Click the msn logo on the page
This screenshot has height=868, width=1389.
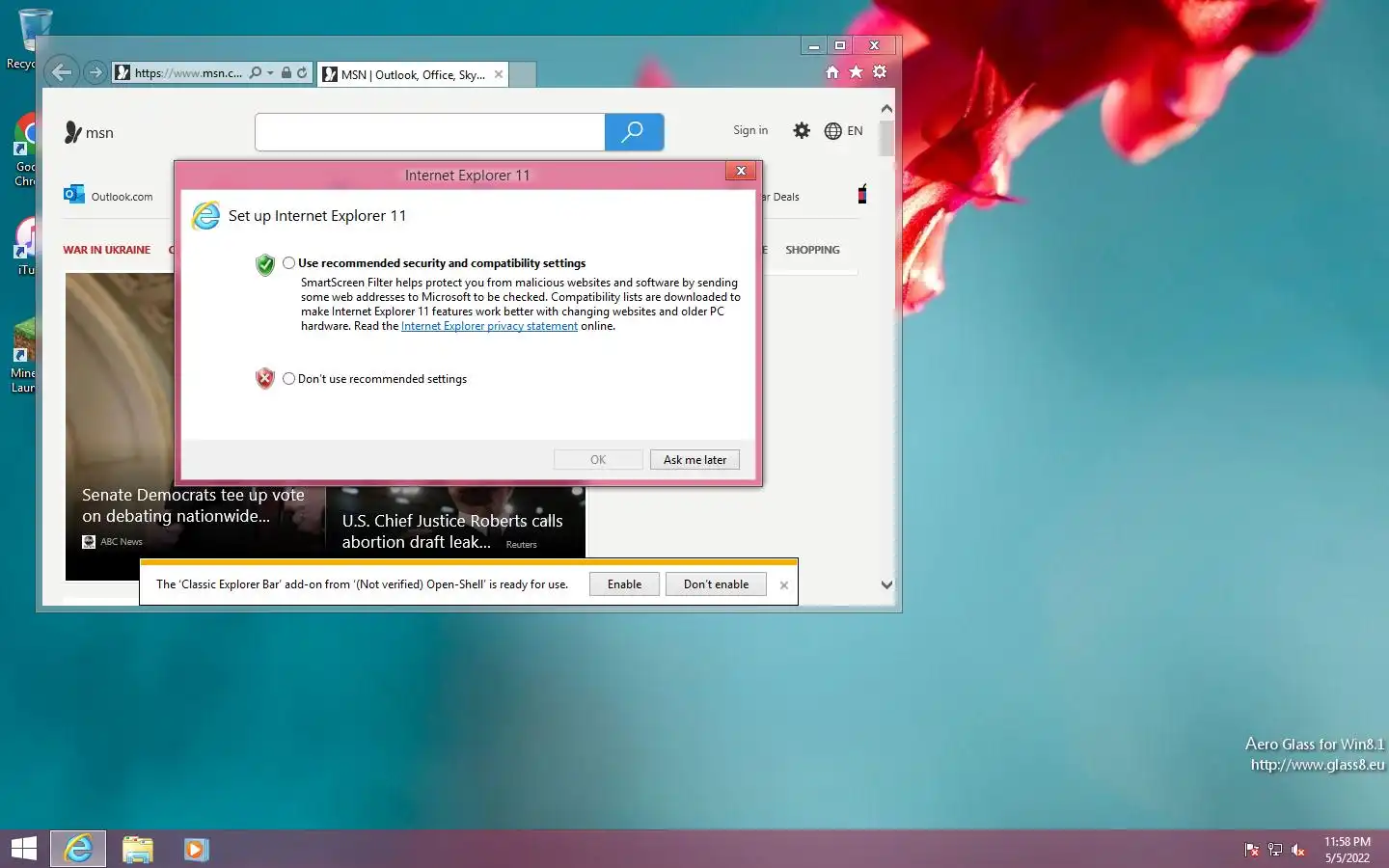(x=89, y=132)
